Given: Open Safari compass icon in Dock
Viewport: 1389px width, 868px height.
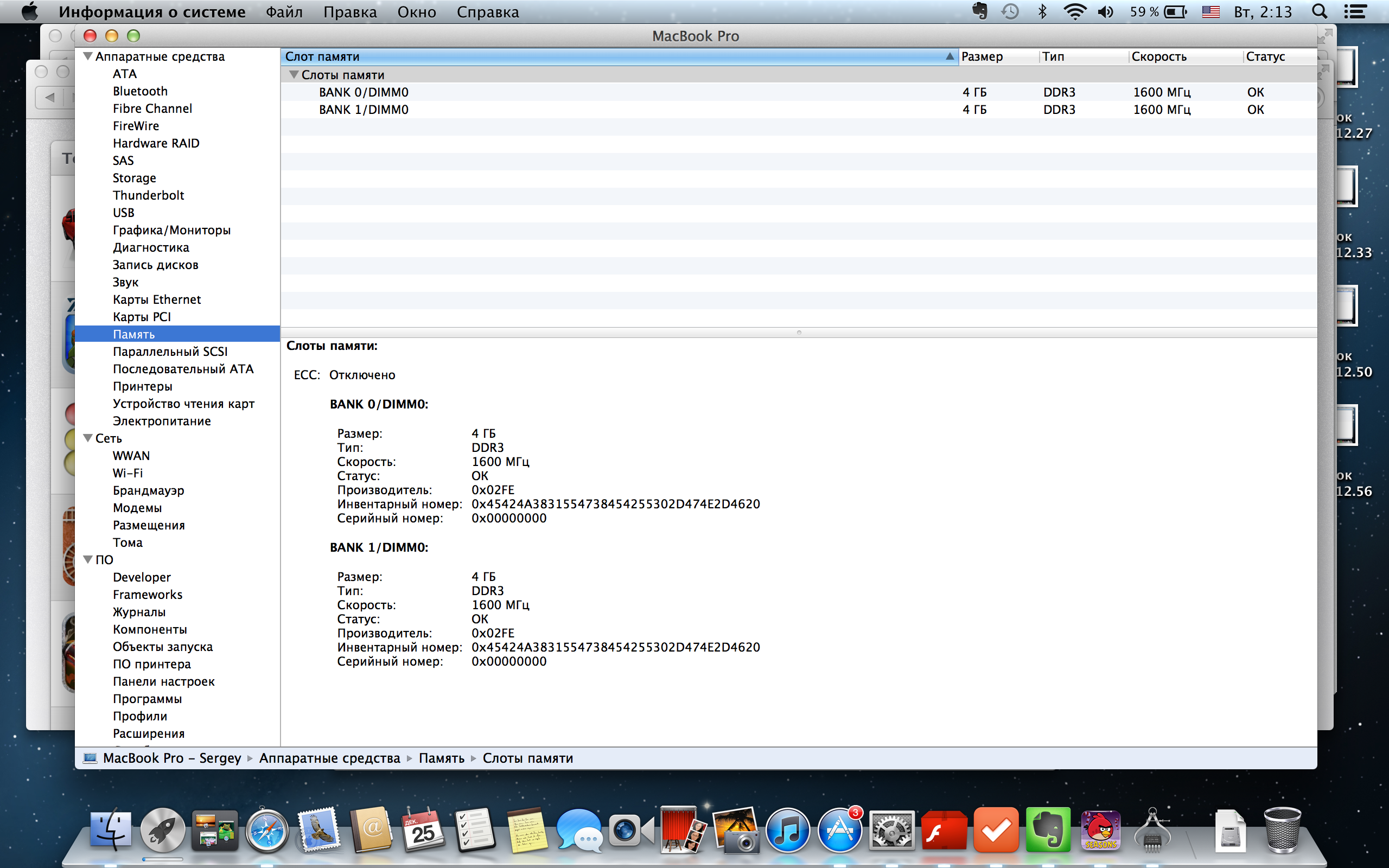Looking at the screenshot, I should tap(267, 830).
